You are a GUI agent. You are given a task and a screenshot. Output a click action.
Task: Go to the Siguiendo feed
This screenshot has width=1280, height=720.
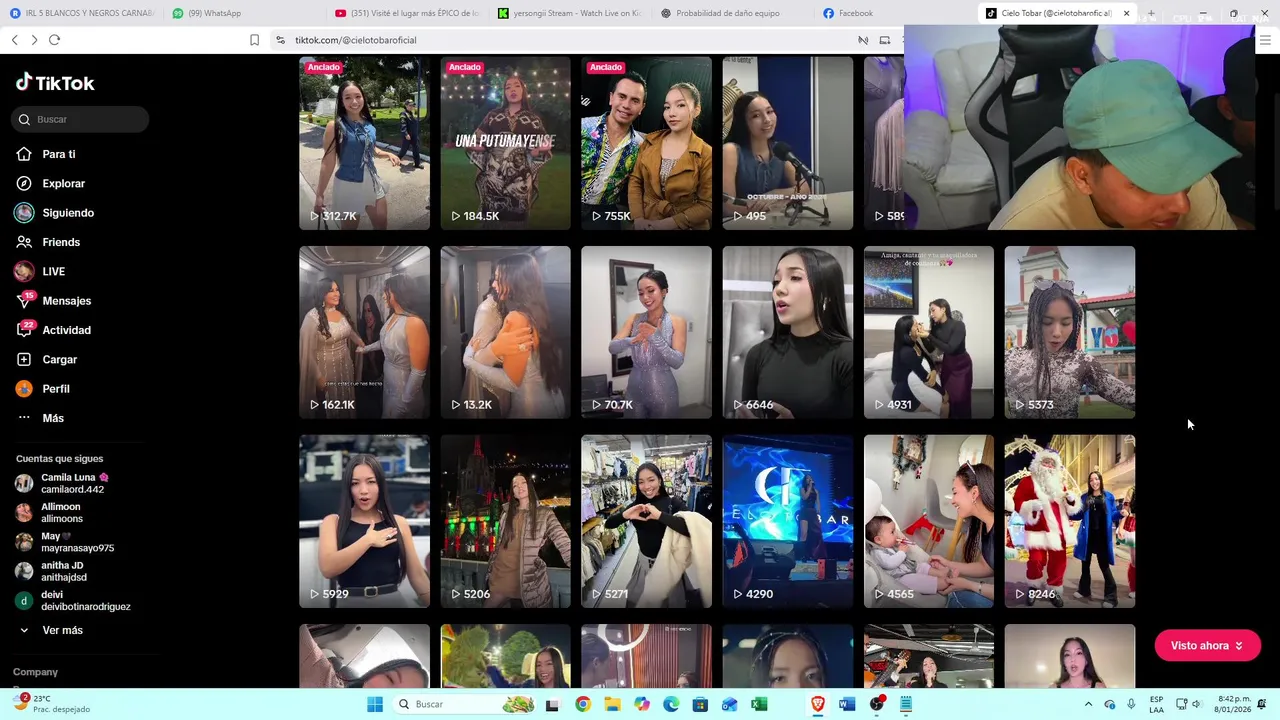click(54, 213)
